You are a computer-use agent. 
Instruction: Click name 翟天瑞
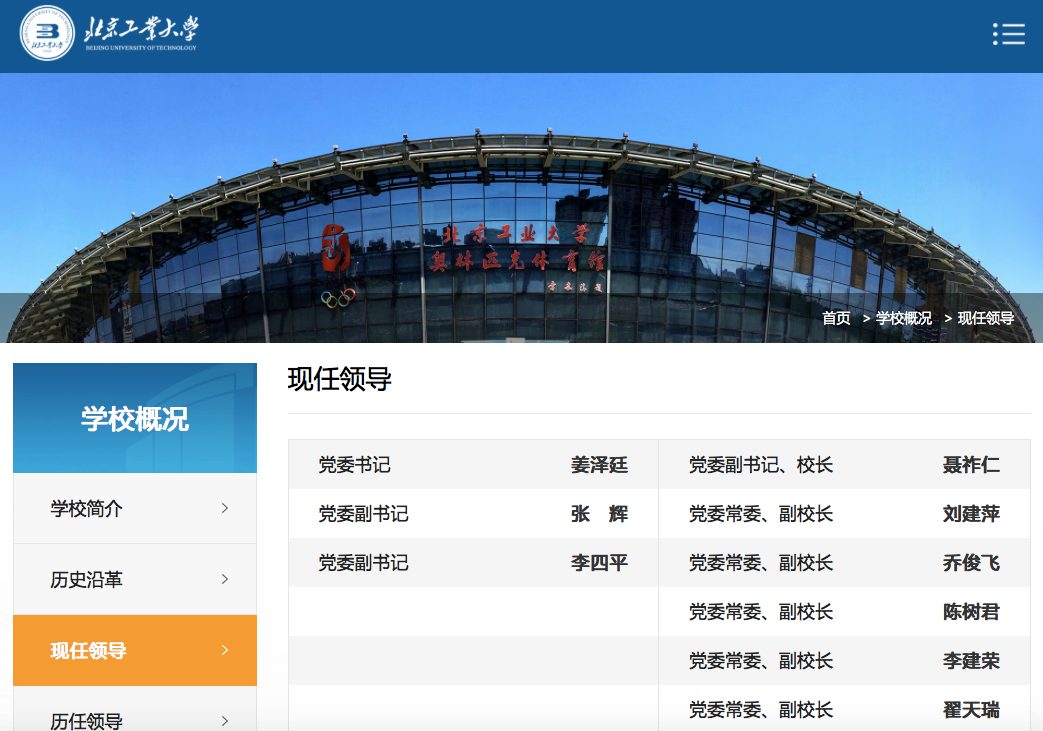click(971, 710)
